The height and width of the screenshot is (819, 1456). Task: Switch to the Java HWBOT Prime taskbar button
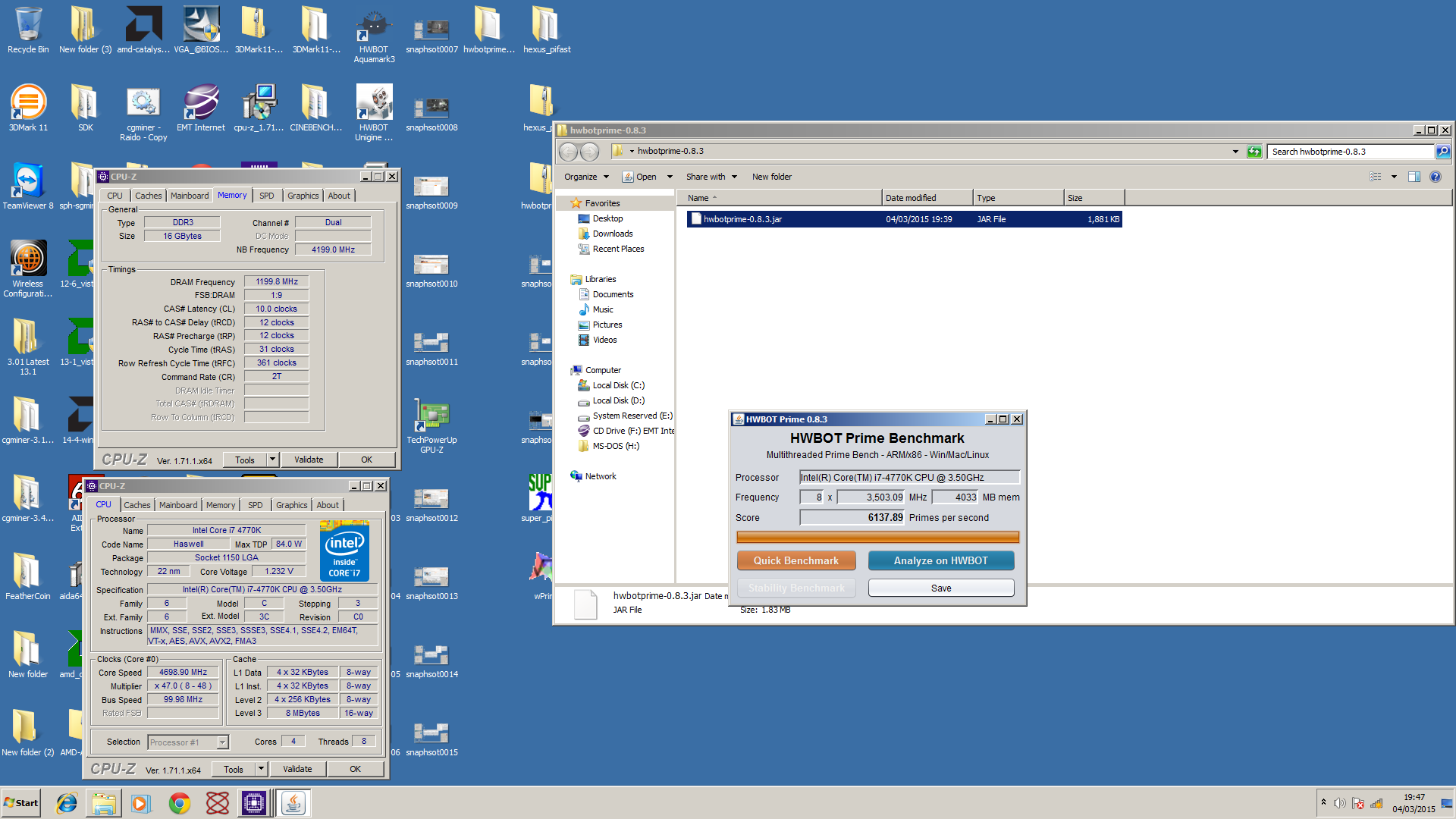coord(293,803)
